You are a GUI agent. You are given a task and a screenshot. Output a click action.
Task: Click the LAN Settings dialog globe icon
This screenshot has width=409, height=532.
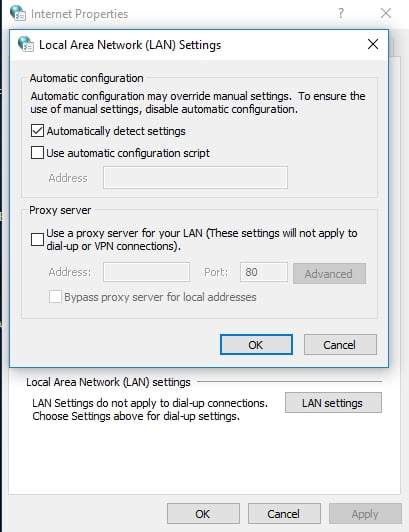click(x=25, y=44)
